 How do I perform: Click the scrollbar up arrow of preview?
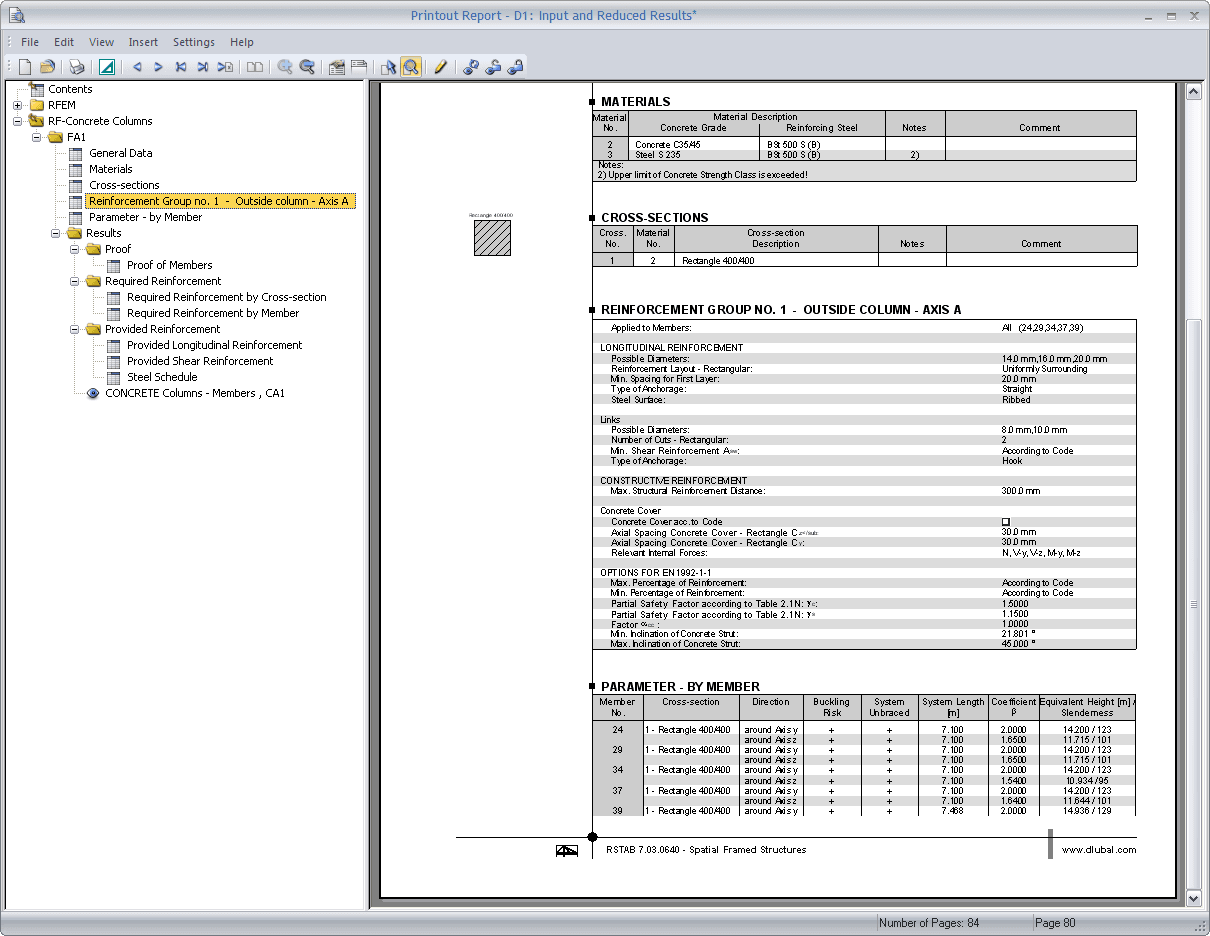(x=1192, y=91)
